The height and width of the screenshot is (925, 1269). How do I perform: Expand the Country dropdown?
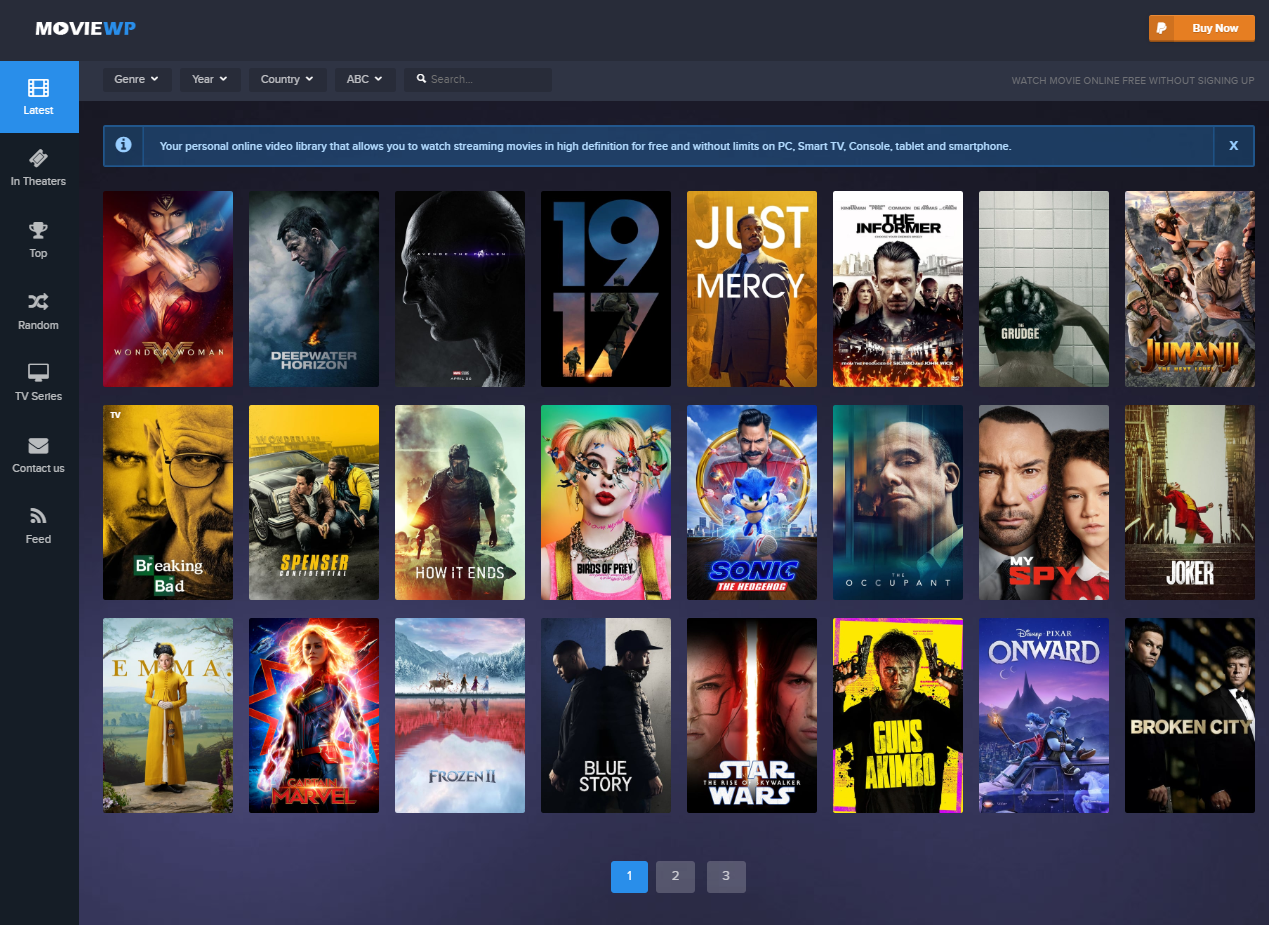pos(287,79)
